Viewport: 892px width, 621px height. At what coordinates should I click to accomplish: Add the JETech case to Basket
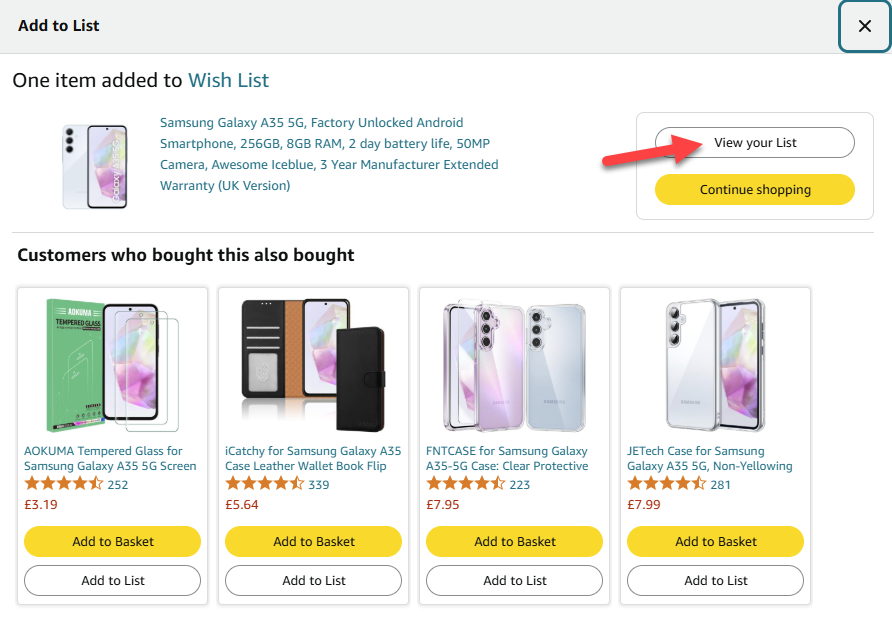715,541
